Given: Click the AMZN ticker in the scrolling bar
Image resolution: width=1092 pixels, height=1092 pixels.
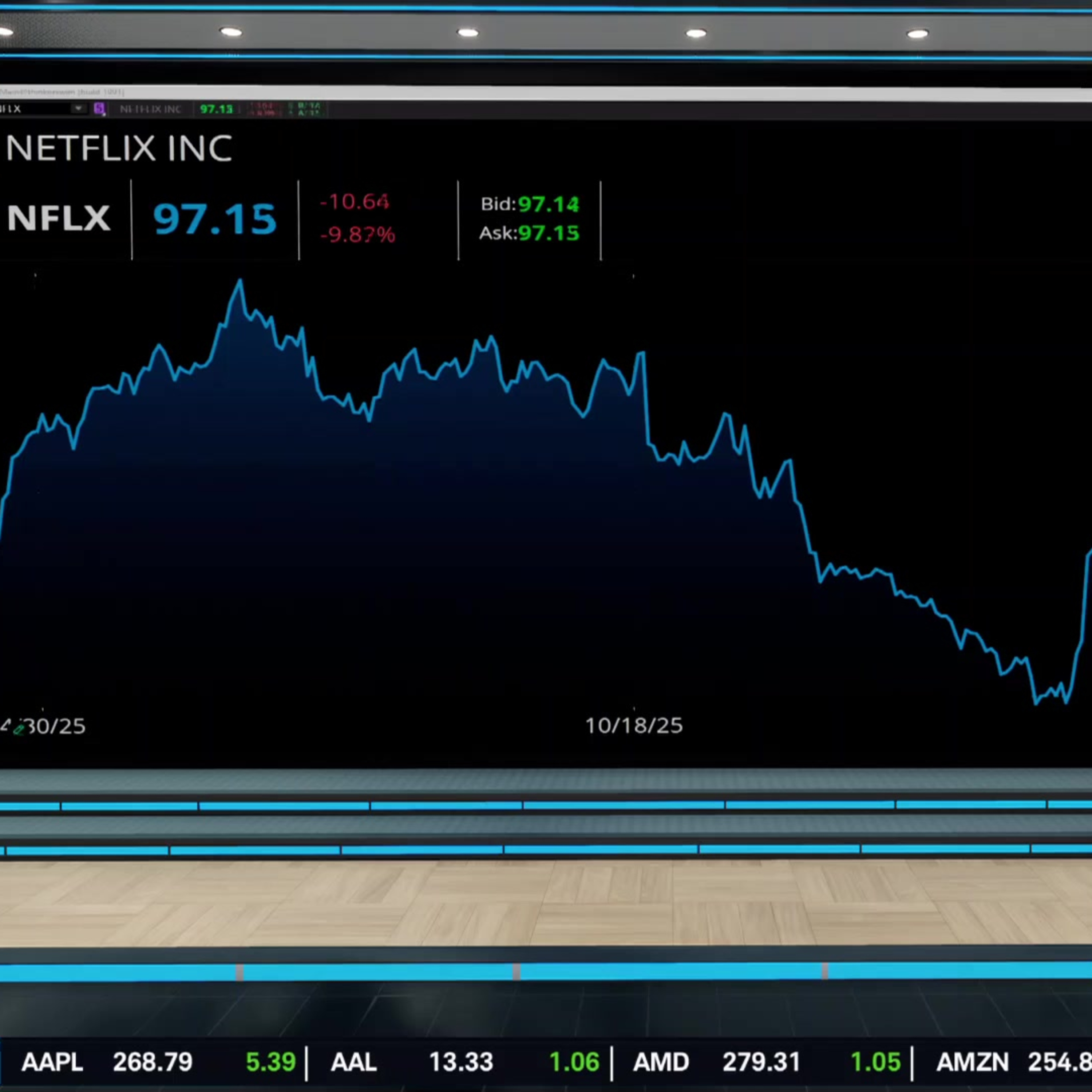Looking at the screenshot, I should pos(973,1062).
